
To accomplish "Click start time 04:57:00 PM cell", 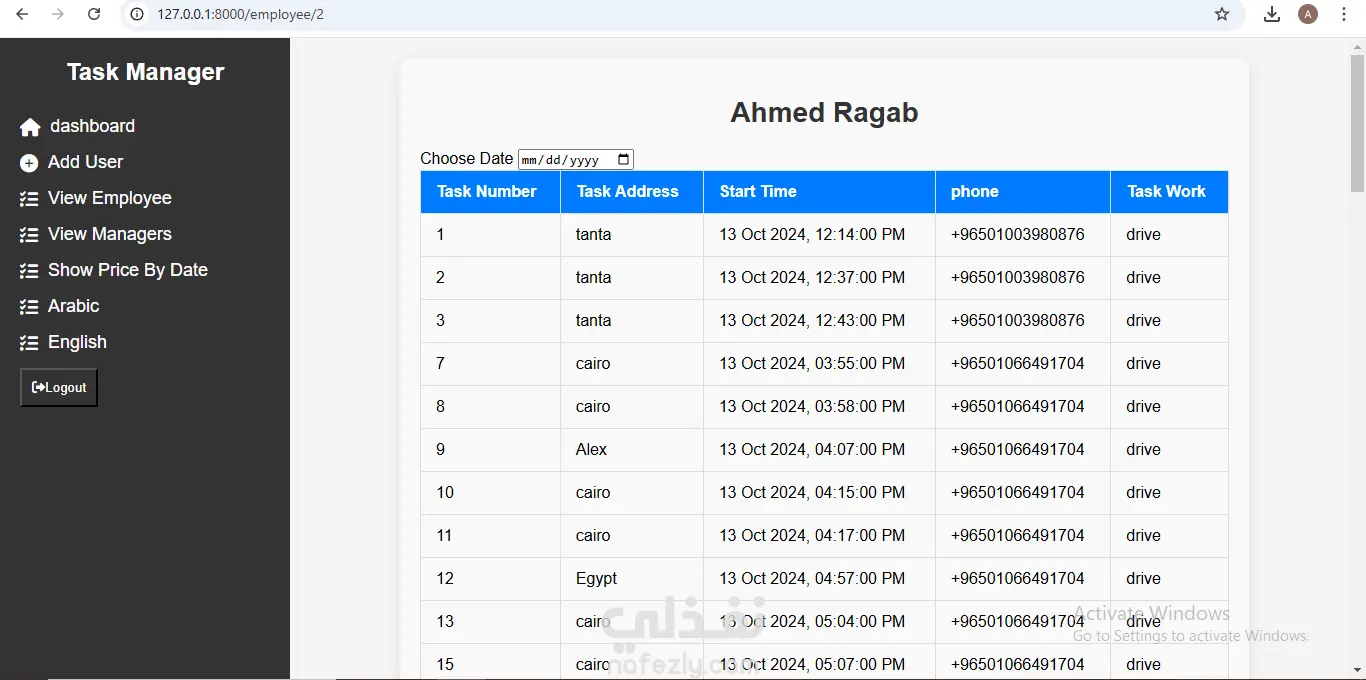I will click(x=819, y=579).
